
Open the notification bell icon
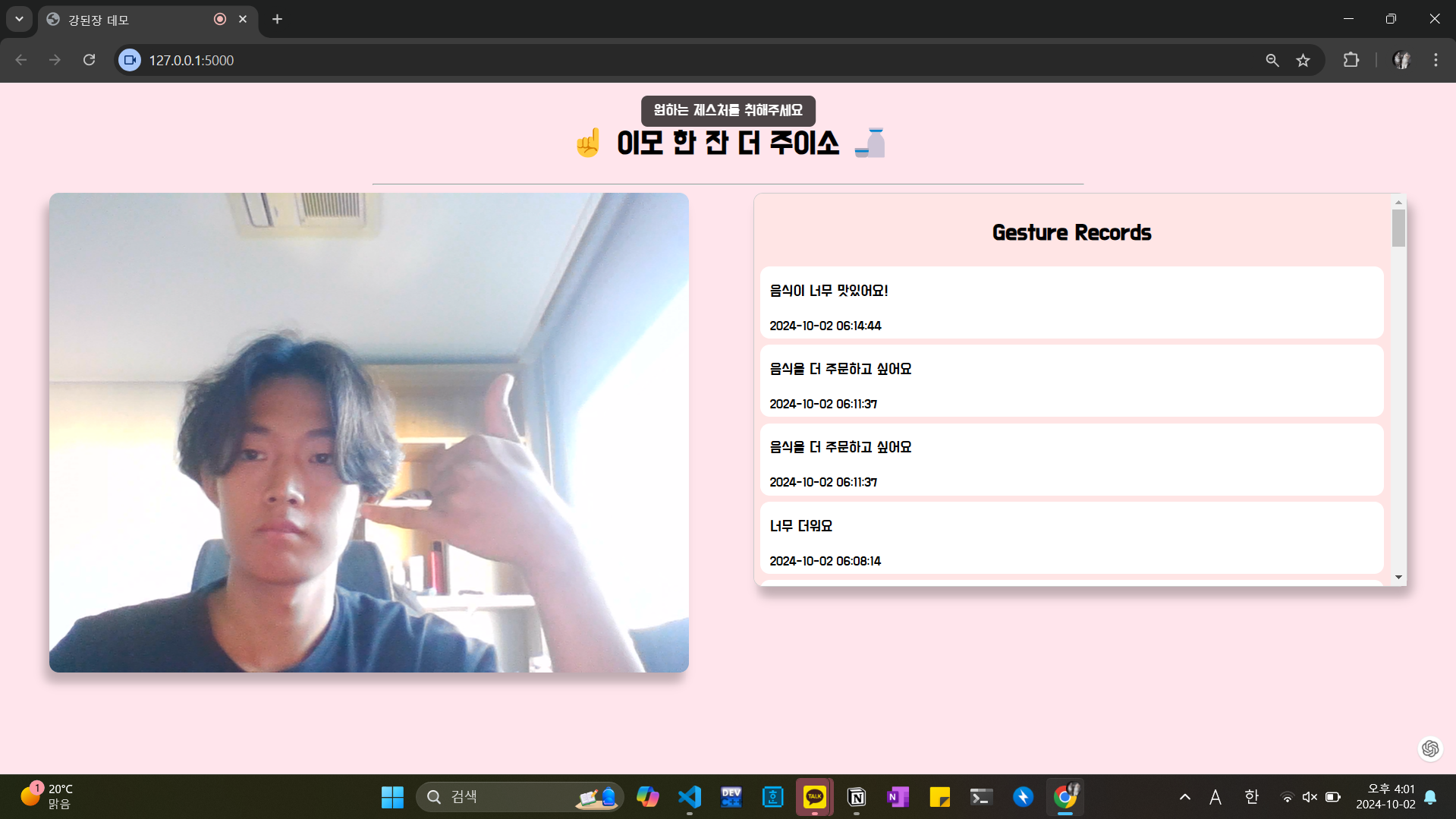[1430, 797]
